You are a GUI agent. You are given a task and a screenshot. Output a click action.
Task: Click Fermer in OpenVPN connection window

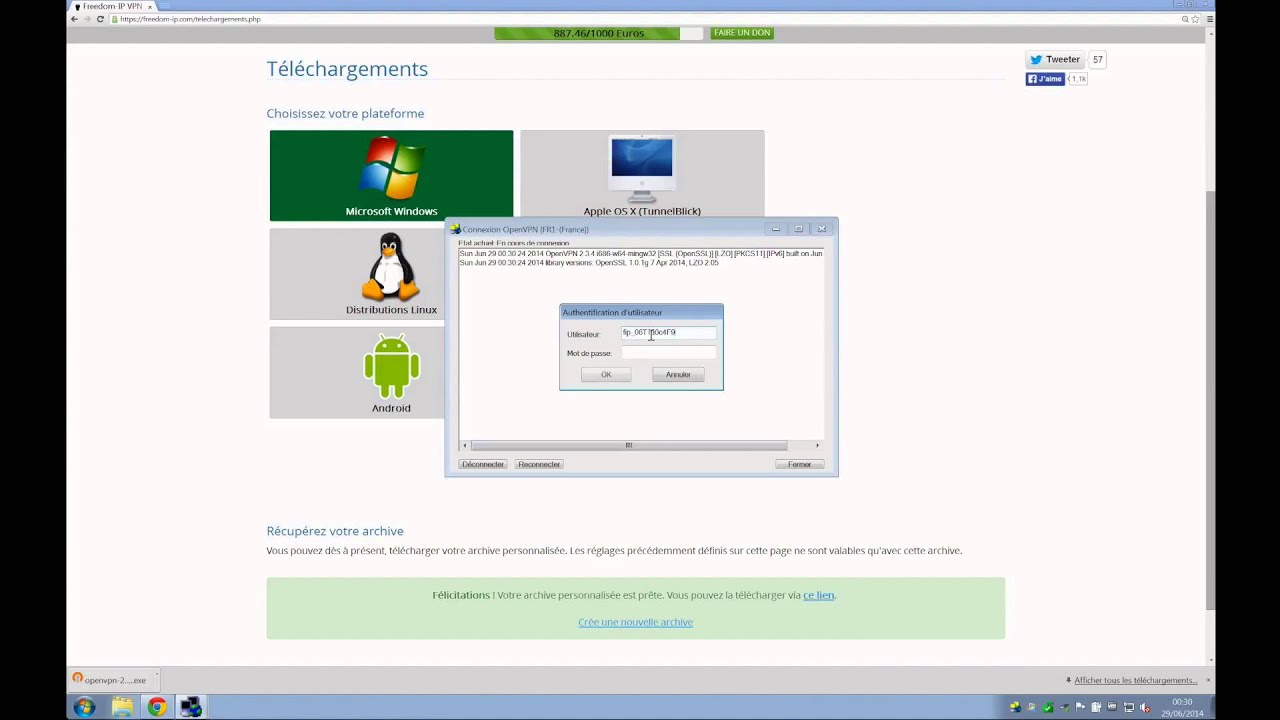[x=799, y=464]
